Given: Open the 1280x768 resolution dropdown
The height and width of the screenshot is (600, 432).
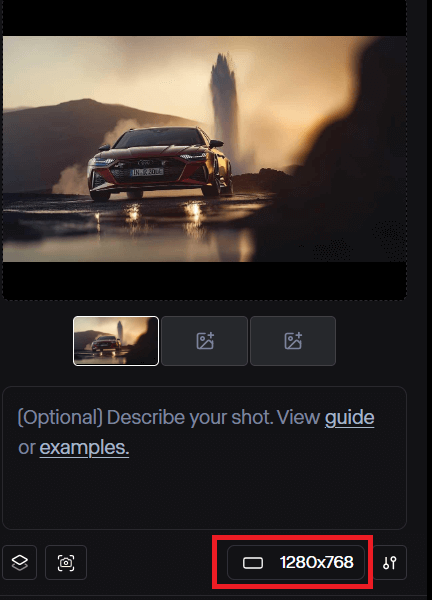Looking at the screenshot, I should tap(296, 562).
